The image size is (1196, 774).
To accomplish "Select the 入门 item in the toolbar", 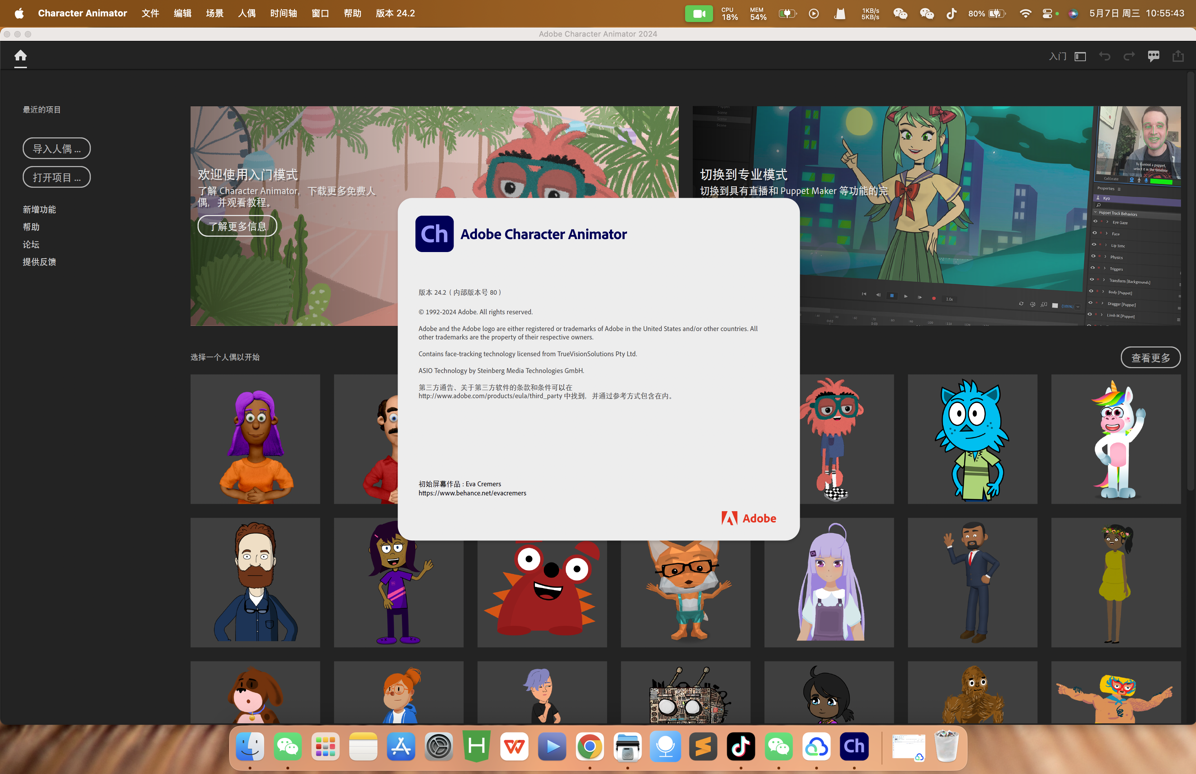I will tap(1056, 57).
